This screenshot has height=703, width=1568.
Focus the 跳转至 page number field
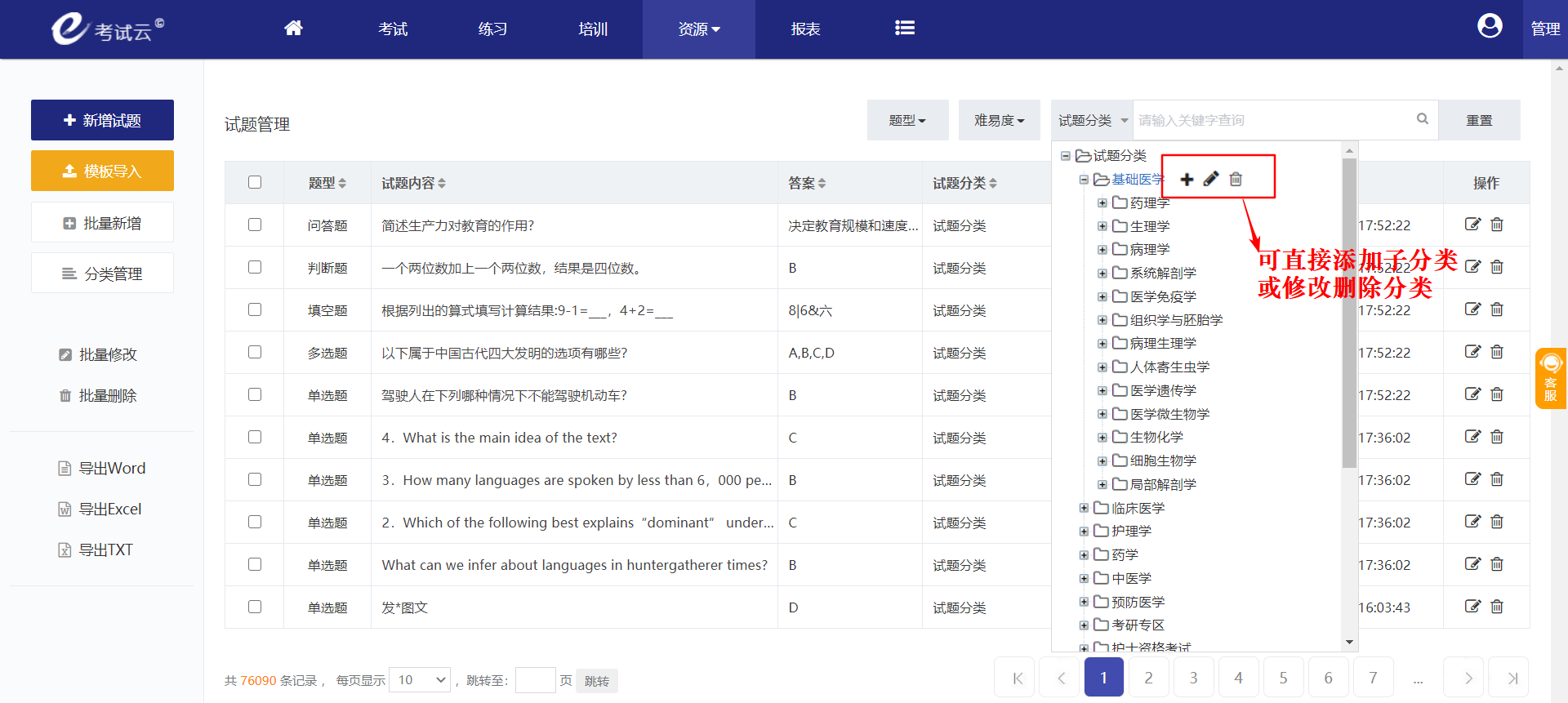tap(536, 679)
